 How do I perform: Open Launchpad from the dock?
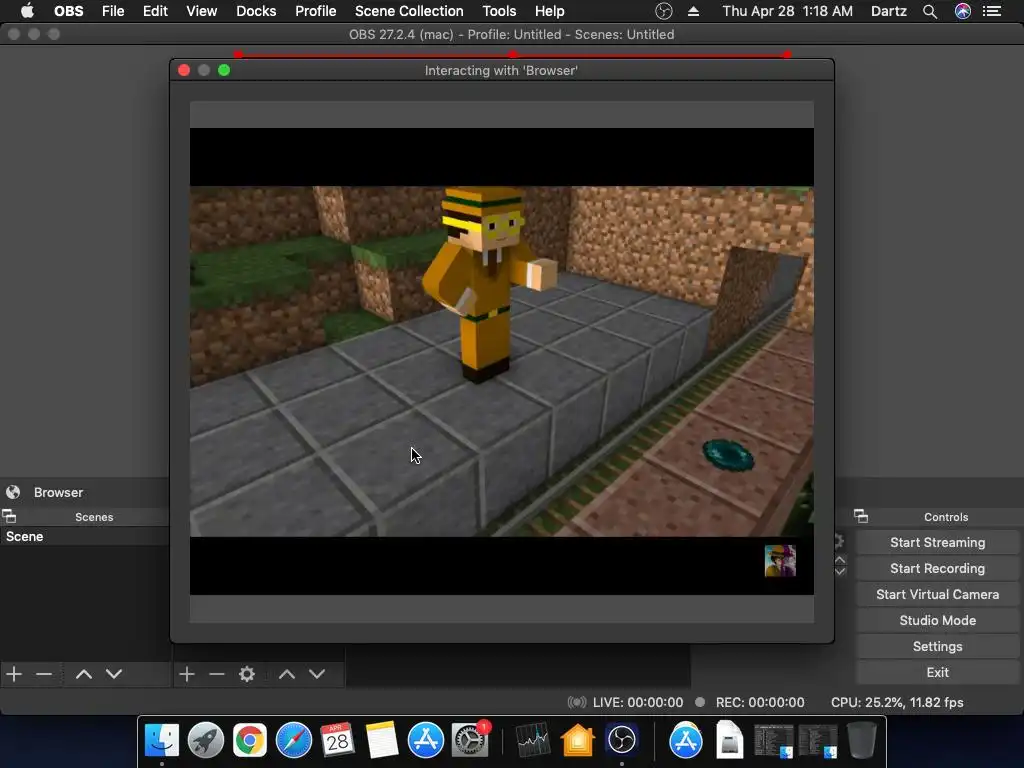[206, 740]
